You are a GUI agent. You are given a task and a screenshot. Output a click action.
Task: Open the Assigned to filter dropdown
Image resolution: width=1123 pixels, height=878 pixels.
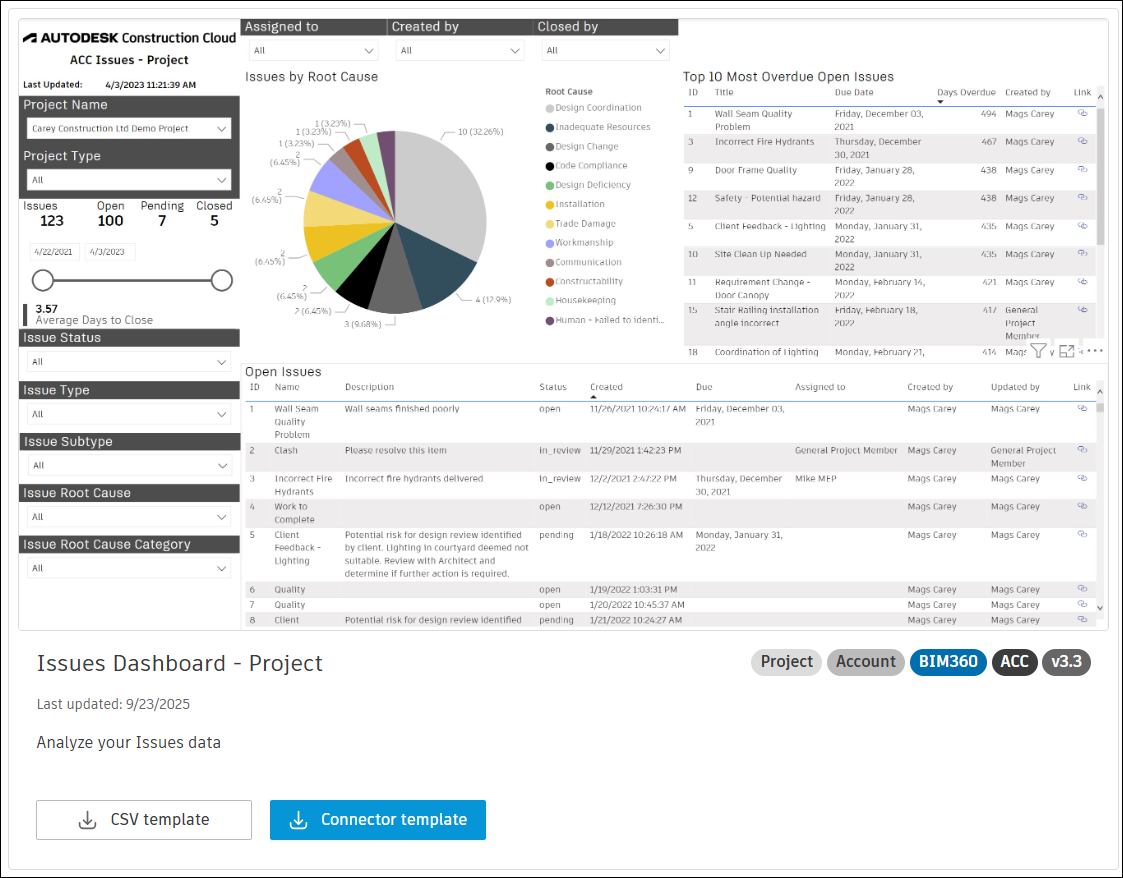pos(314,50)
